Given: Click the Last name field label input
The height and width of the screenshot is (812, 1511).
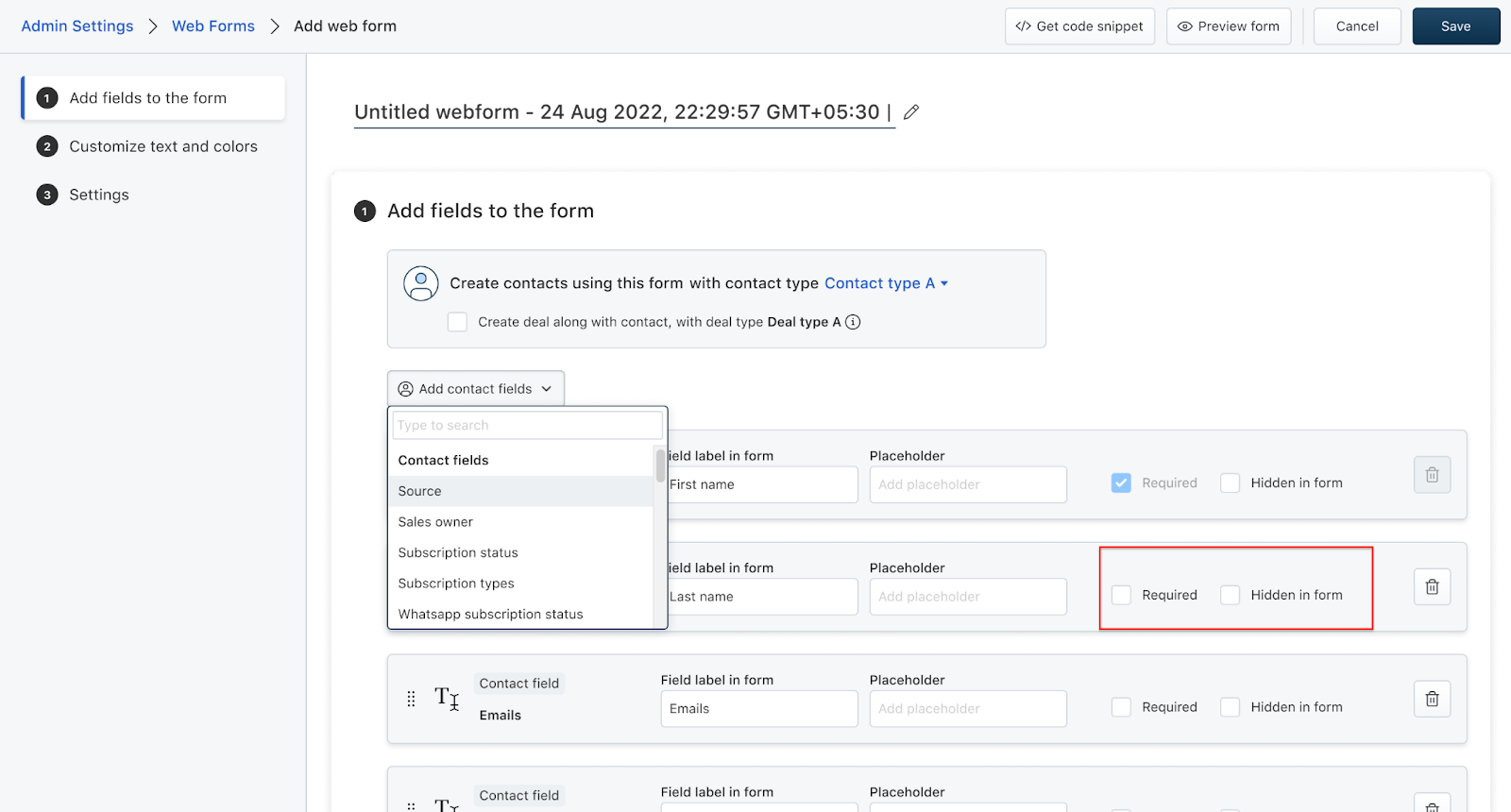Looking at the screenshot, I should (761, 597).
